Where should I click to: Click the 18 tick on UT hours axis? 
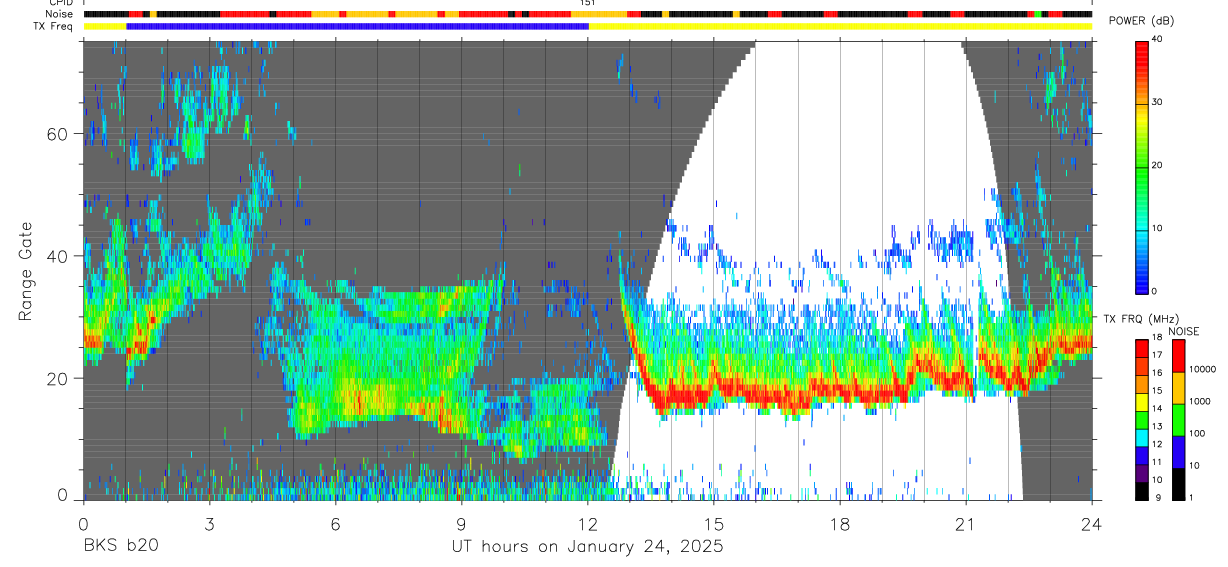(x=840, y=523)
